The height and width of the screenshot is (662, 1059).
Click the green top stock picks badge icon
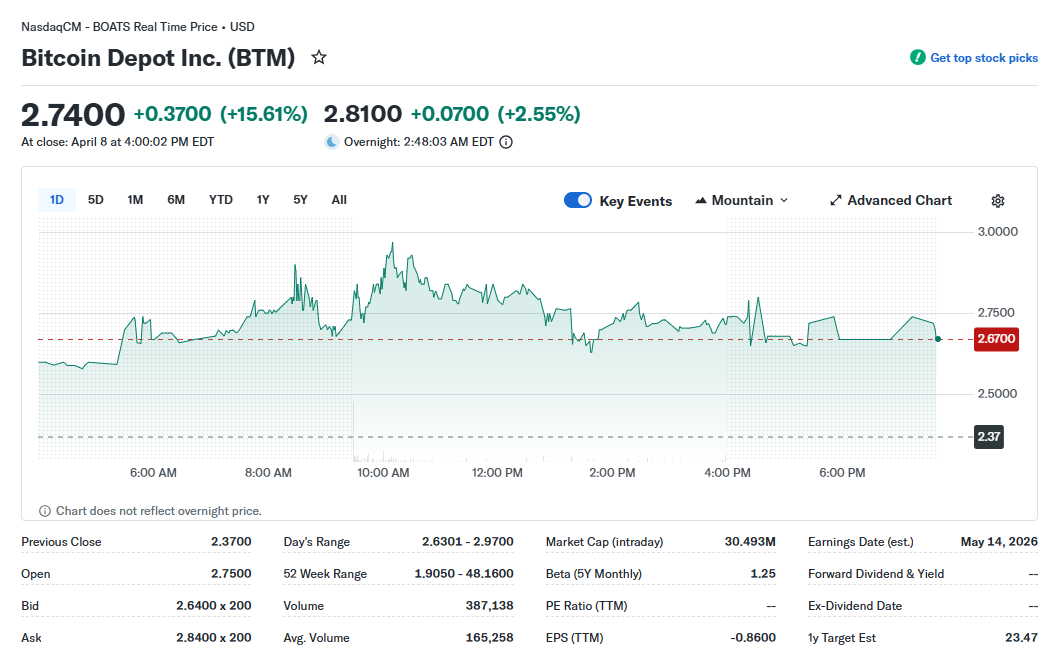pyautogui.click(x=917, y=58)
